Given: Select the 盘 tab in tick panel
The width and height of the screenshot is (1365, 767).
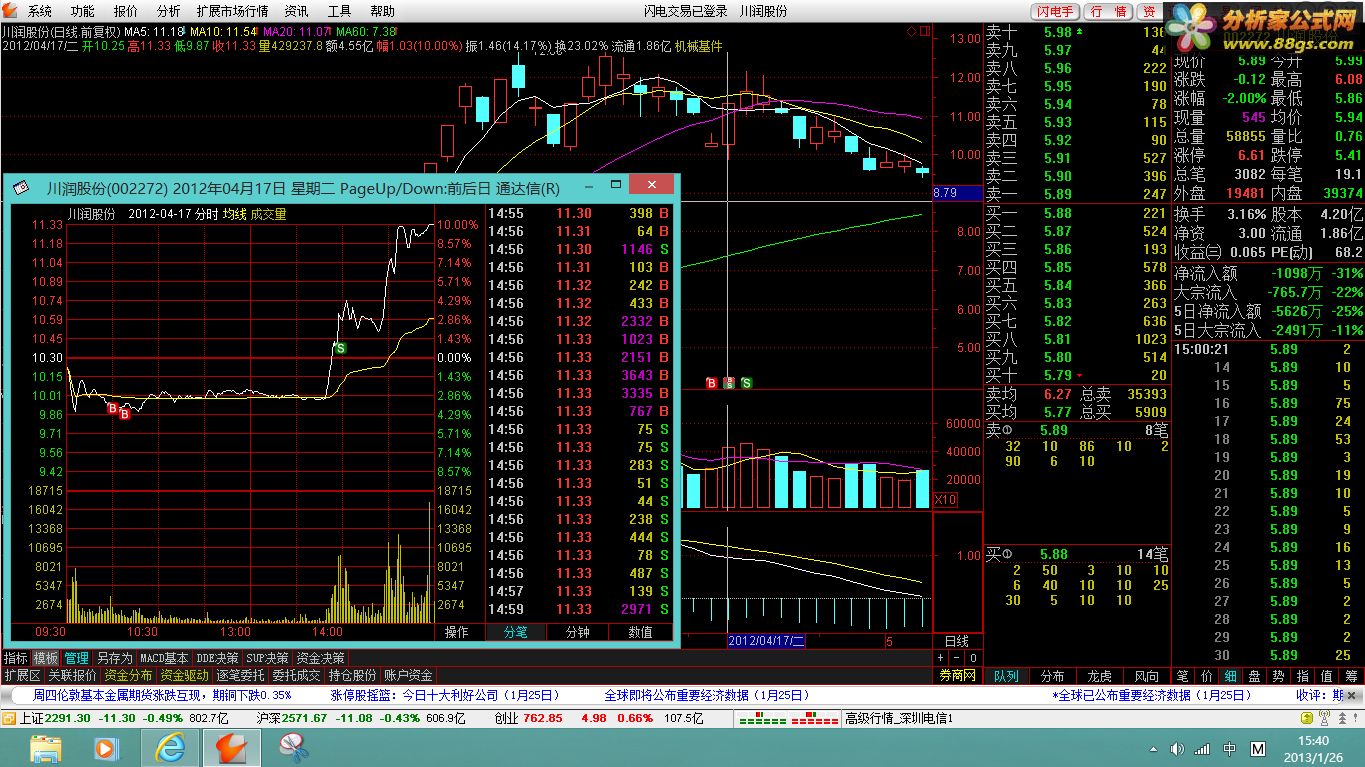Looking at the screenshot, I should pyautogui.click(x=1255, y=676).
